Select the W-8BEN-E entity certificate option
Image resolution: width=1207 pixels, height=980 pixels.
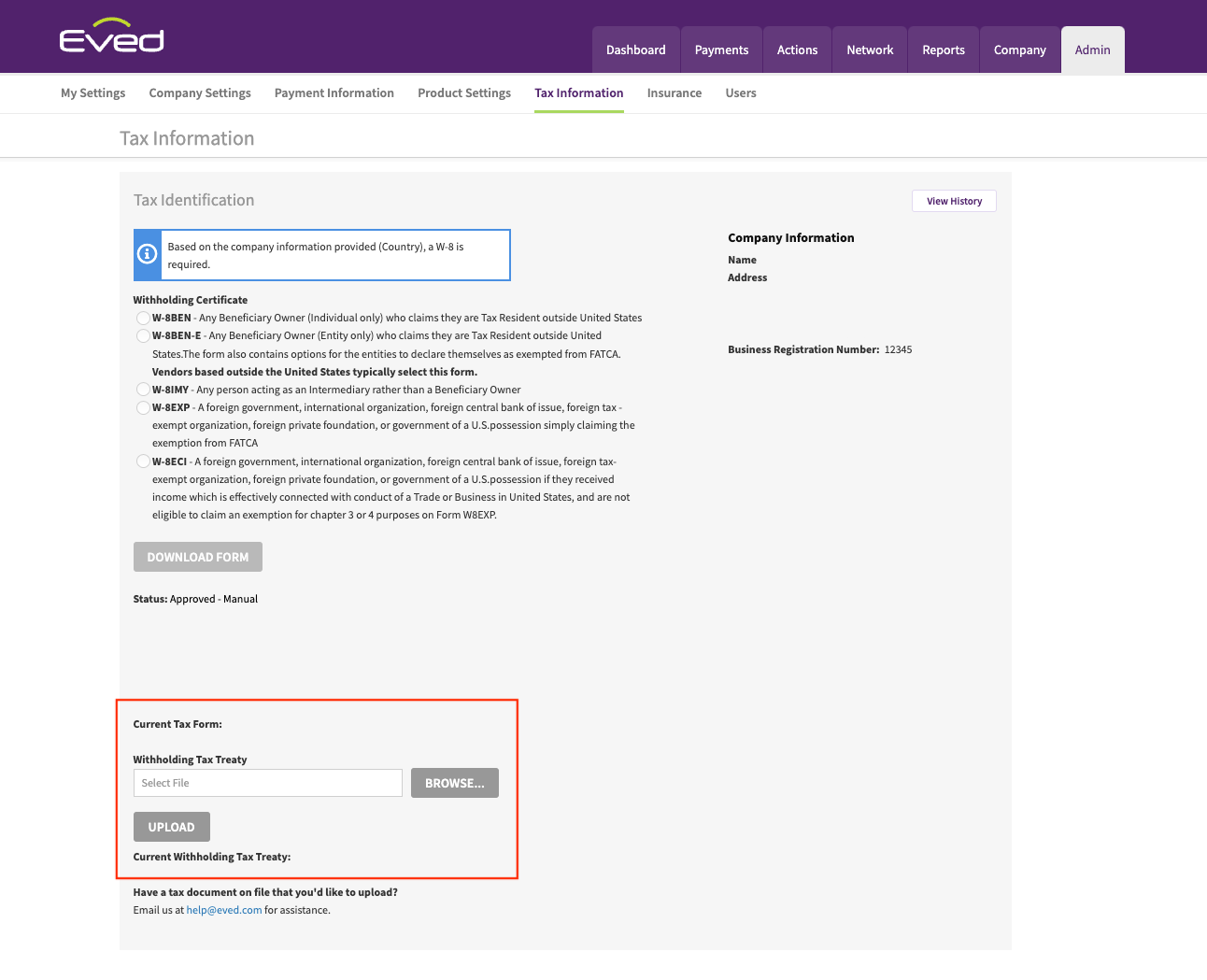coord(143,335)
